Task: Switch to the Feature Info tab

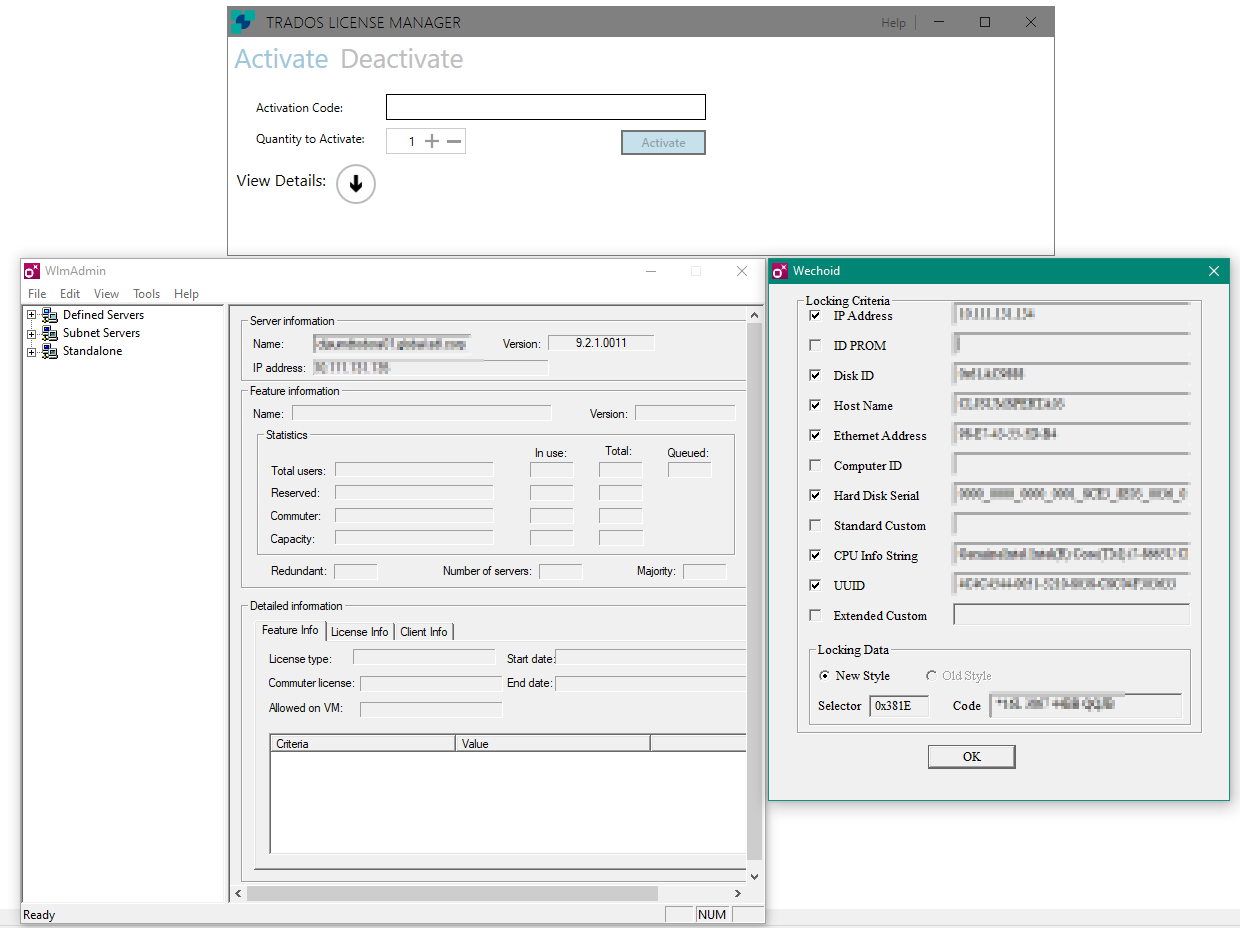Action: tap(290, 630)
